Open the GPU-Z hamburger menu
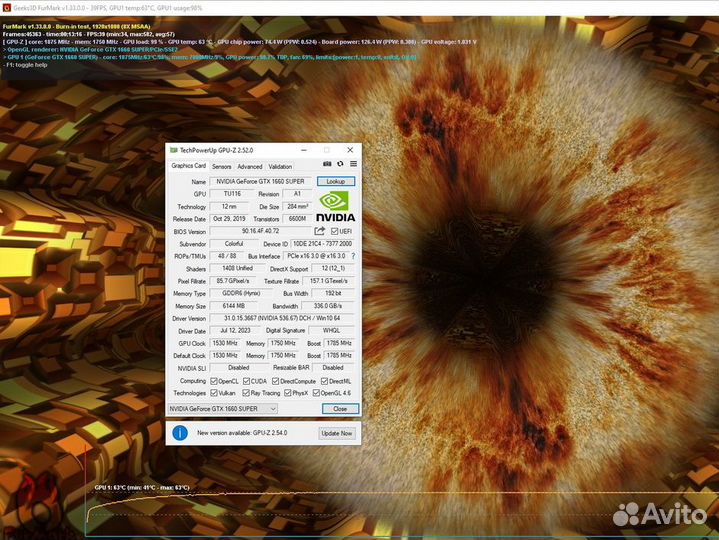 [x=352, y=164]
